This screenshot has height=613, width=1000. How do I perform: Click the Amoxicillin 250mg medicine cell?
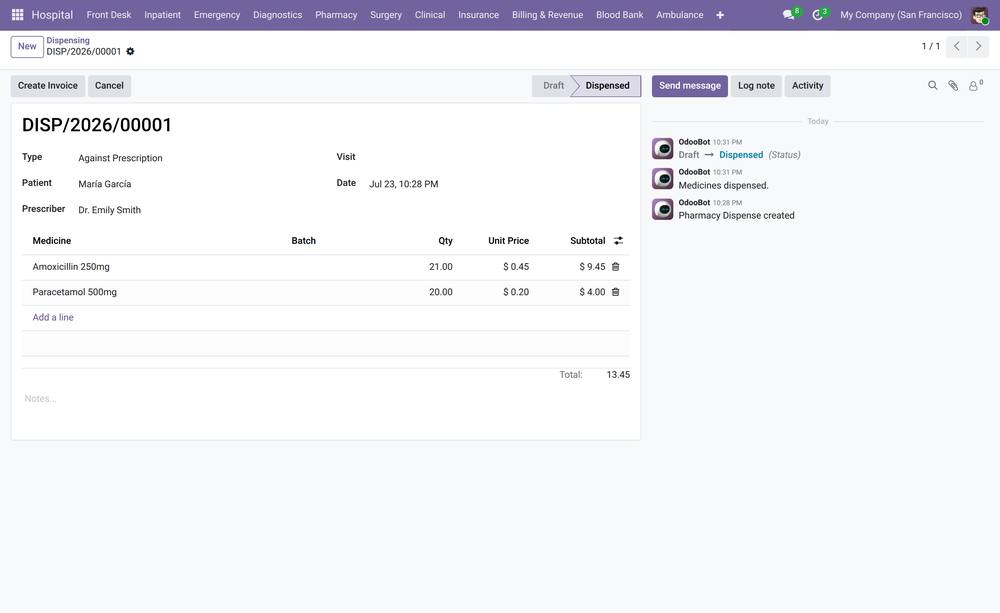(x=156, y=267)
